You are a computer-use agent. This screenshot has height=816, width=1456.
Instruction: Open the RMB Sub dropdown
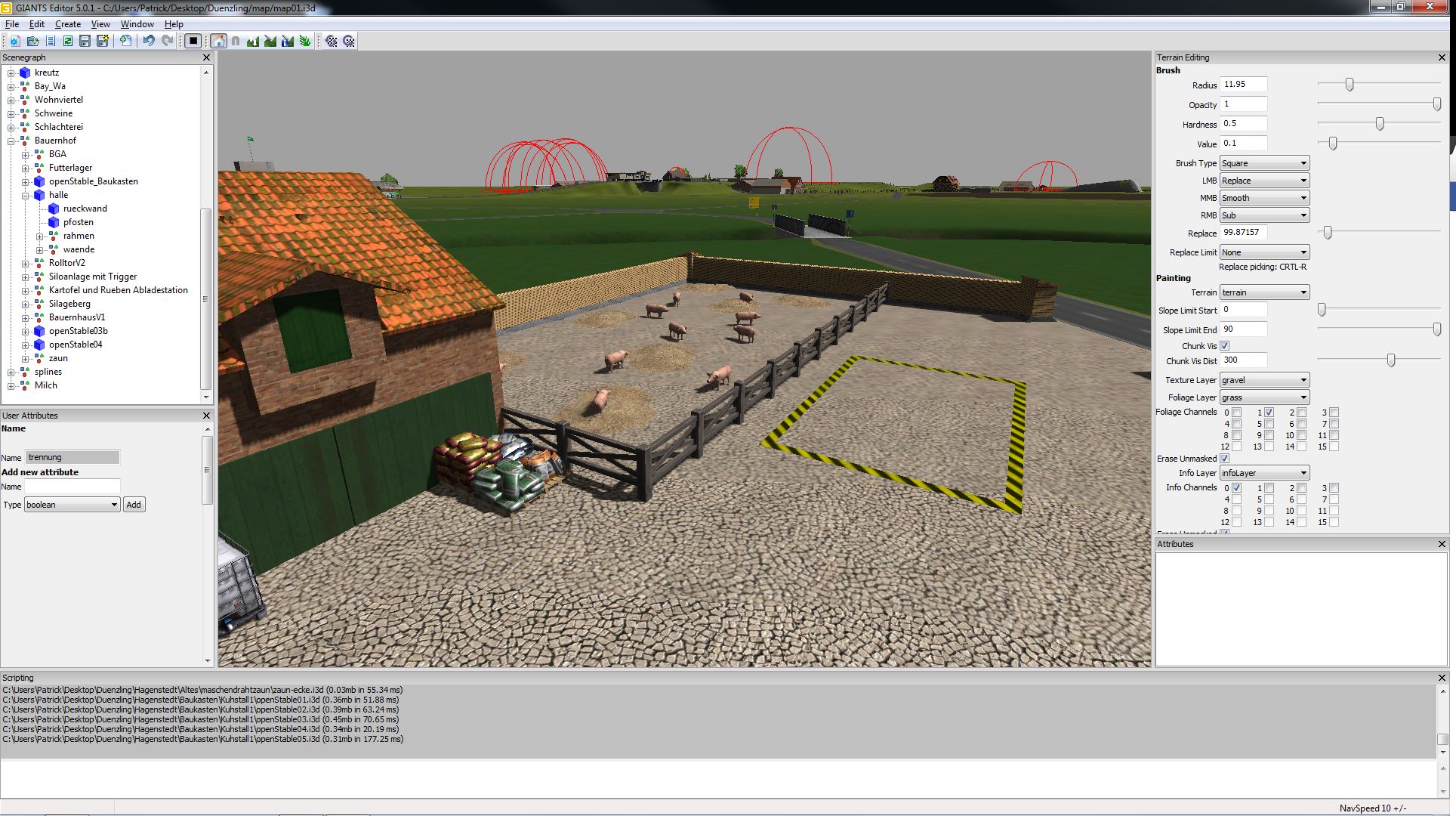point(1264,215)
